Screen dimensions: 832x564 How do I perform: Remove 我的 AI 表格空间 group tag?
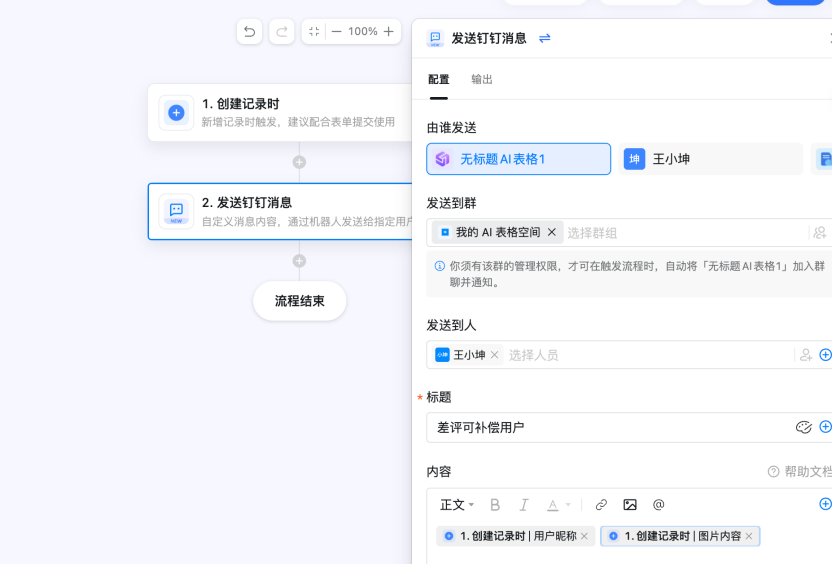551,232
